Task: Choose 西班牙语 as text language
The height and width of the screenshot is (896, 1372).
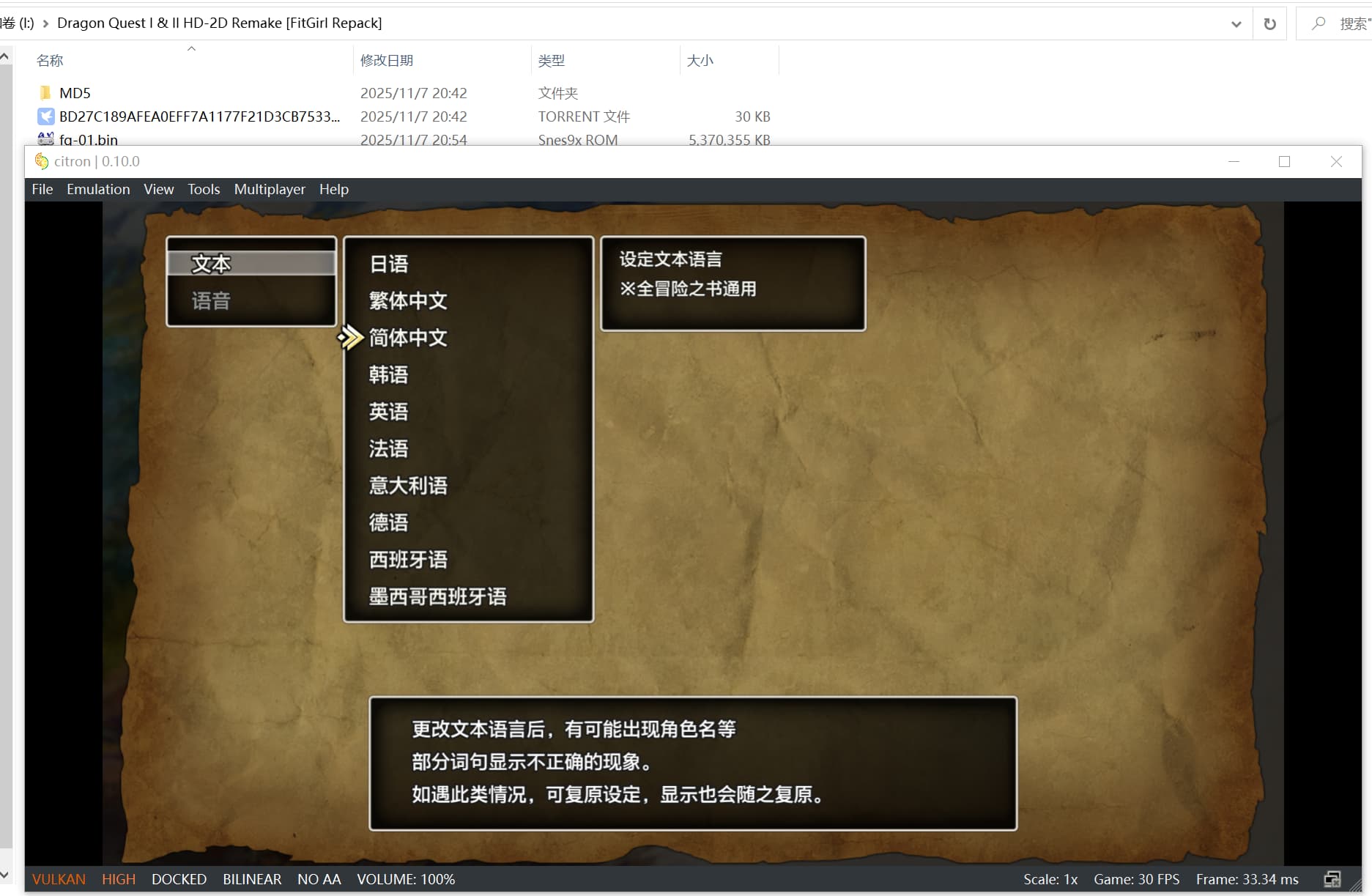Action: coord(408,560)
